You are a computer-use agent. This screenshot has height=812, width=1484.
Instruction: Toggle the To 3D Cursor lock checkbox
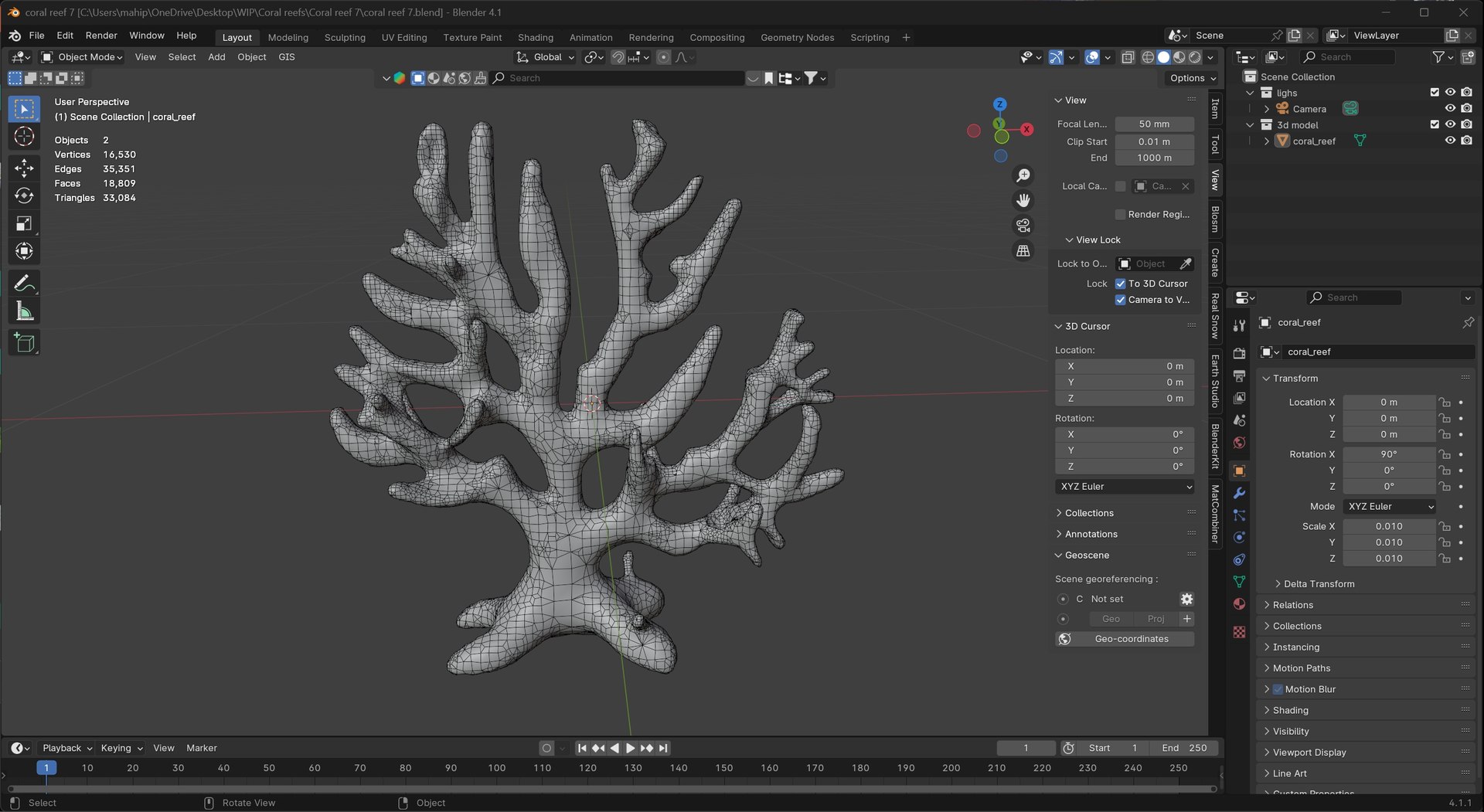click(1120, 284)
